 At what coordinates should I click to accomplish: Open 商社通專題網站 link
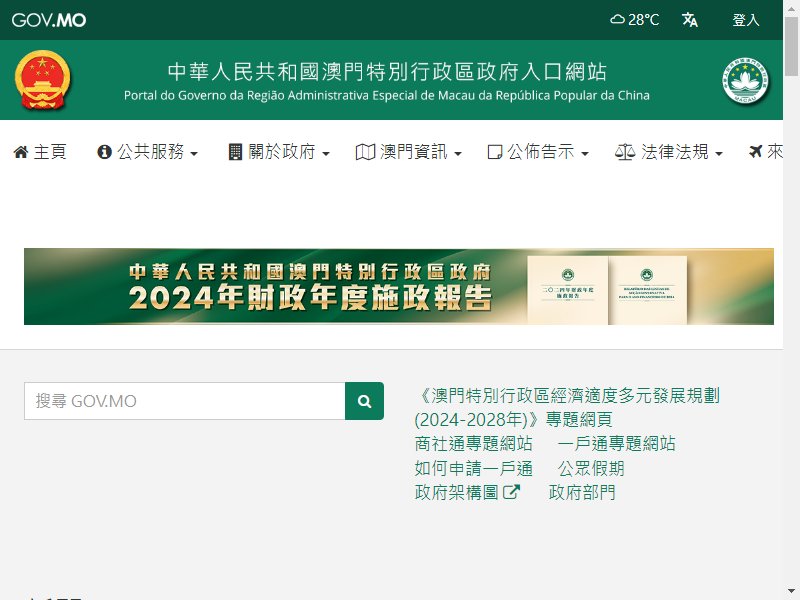point(473,443)
